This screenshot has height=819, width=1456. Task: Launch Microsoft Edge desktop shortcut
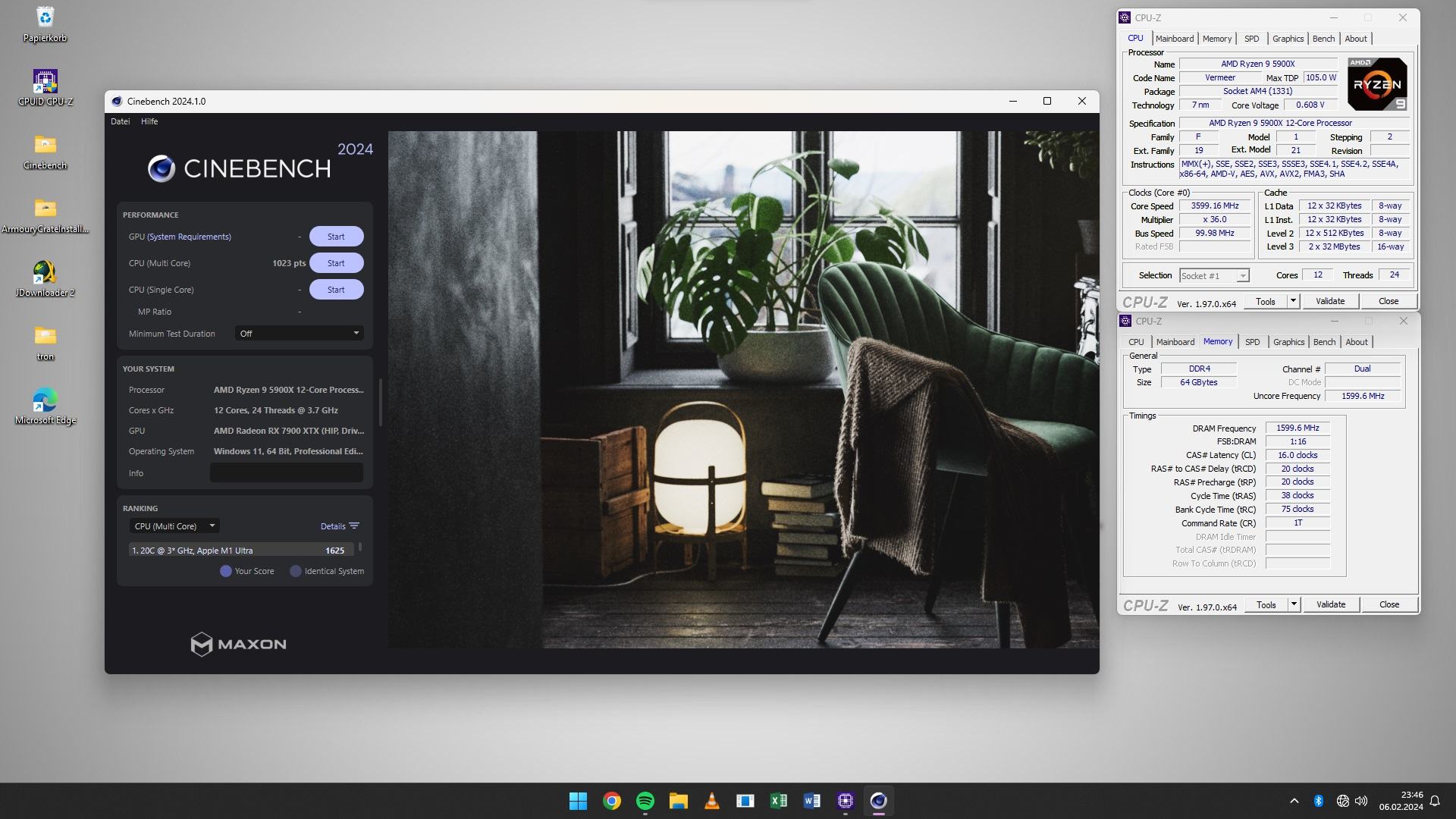(x=45, y=406)
